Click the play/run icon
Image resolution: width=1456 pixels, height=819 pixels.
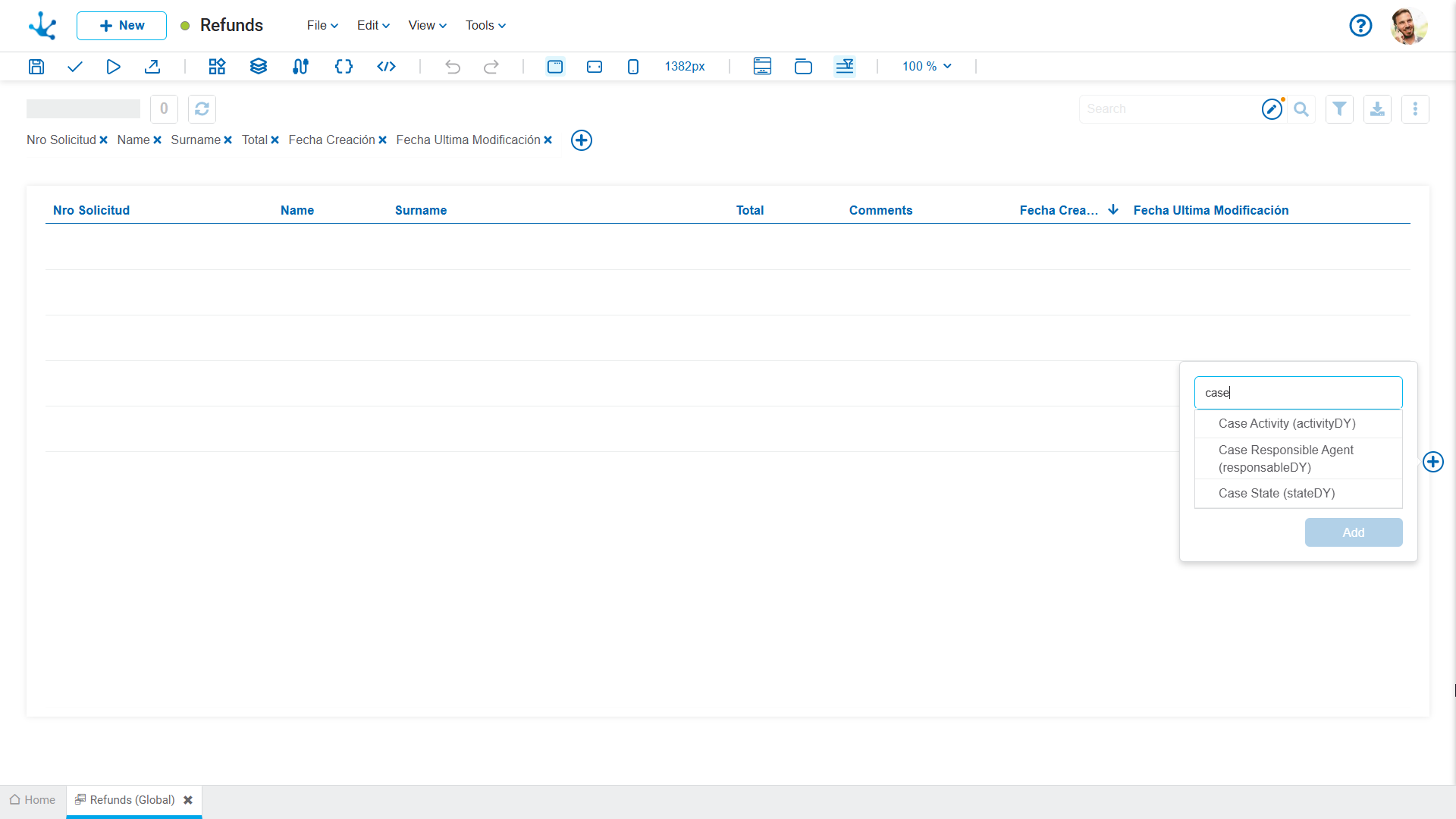point(113,67)
